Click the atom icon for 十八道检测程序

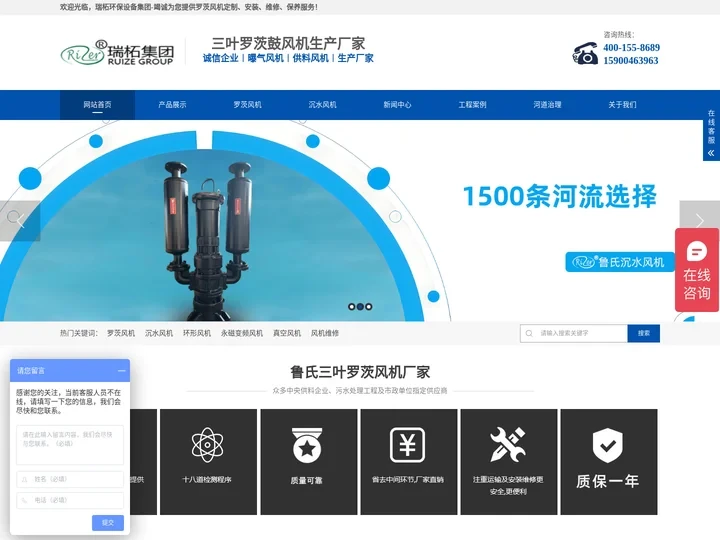click(208, 444)
